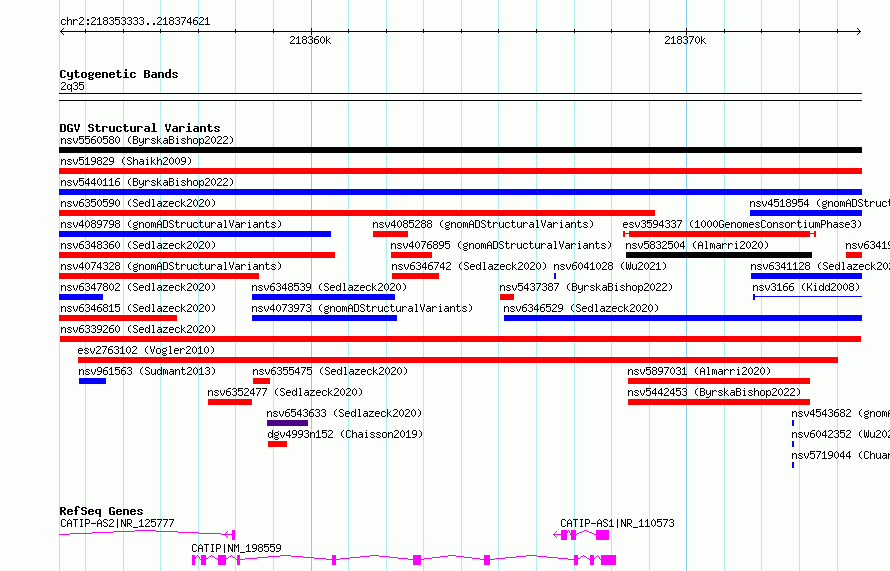The width and height of the screenshot is (890, 571).
Task: Click nsv6346529 (Sedlazeck2020) label
Action: [x=581, y=308]
